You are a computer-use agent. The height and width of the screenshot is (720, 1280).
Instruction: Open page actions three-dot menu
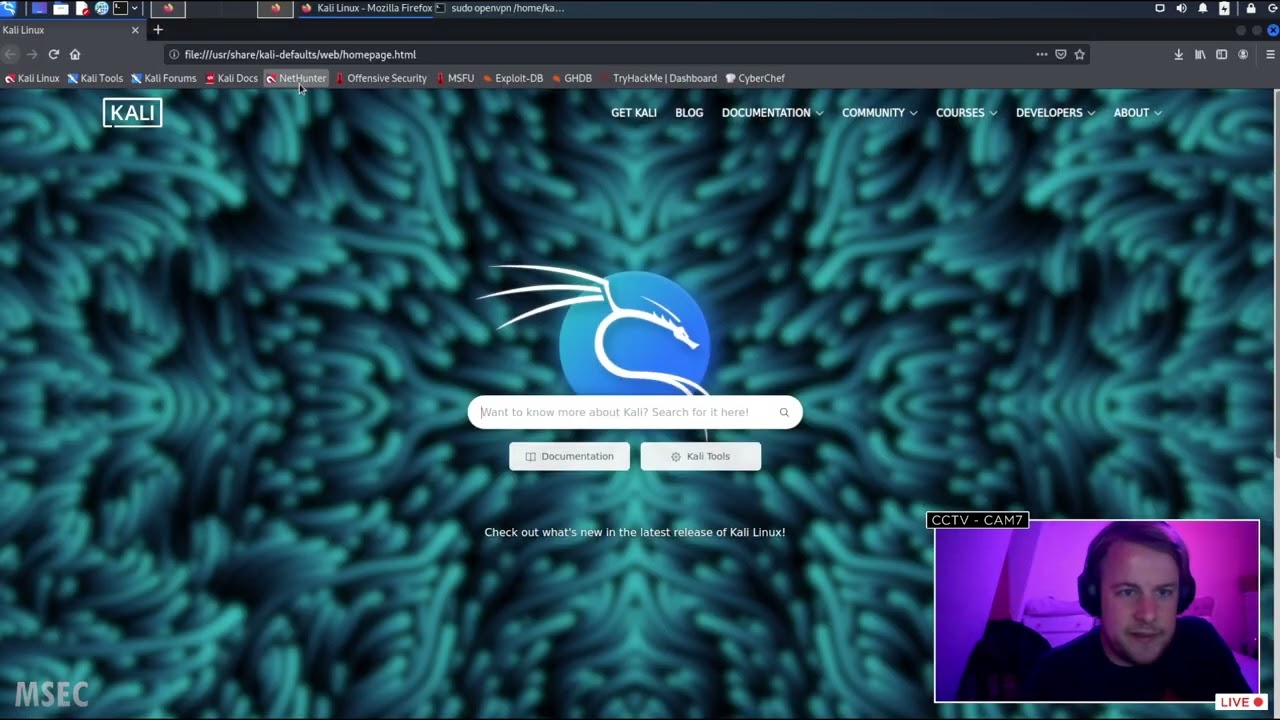tap(1041, 54)
